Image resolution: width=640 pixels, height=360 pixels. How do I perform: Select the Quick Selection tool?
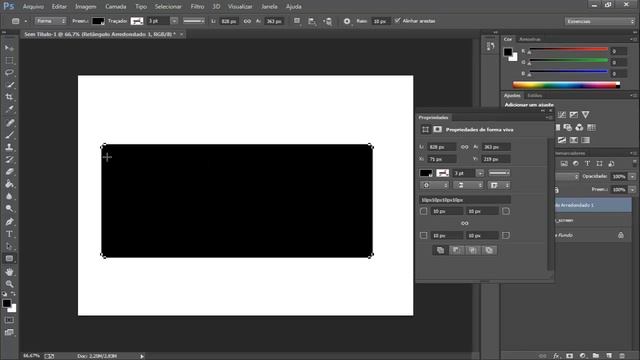9,85
